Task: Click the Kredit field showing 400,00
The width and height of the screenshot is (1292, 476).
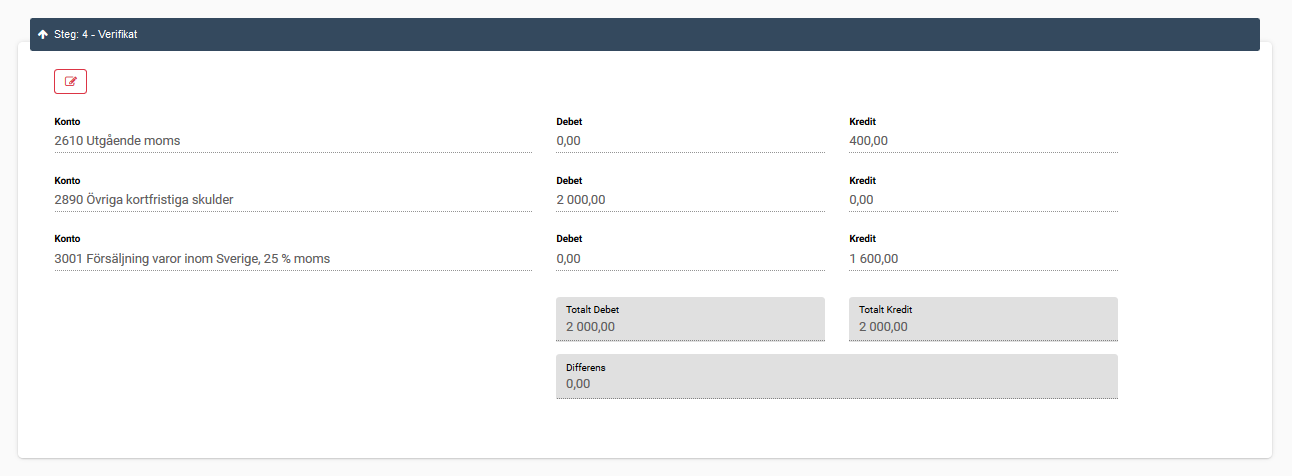Action: 982,141
